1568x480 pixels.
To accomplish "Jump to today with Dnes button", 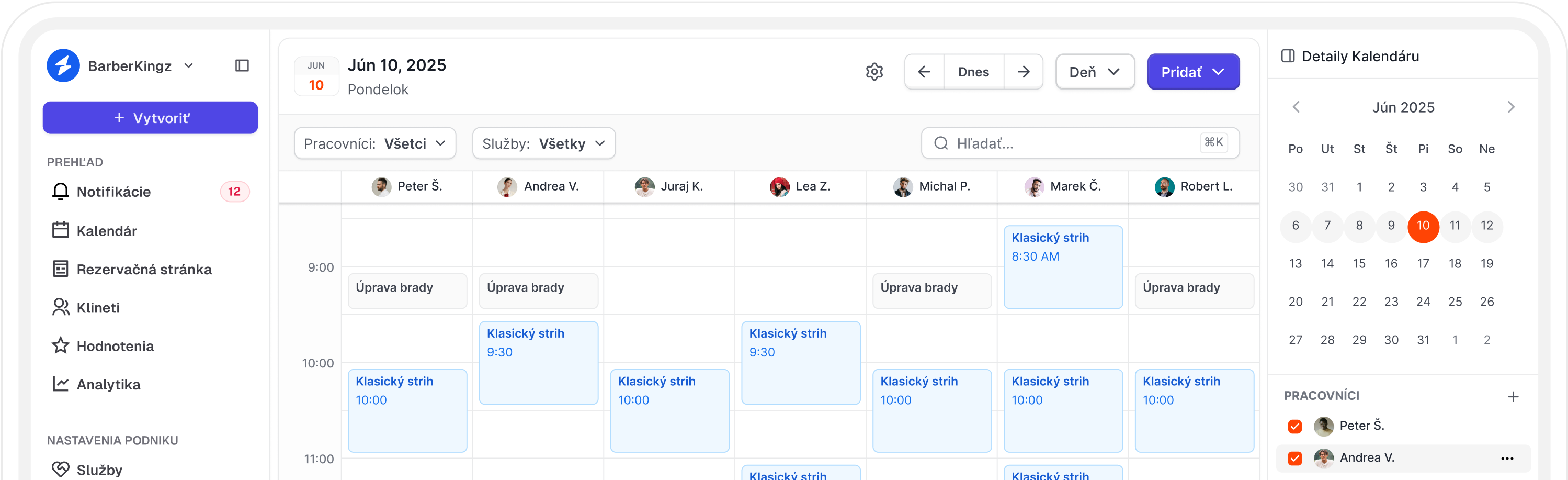I will tap(973, 72).
